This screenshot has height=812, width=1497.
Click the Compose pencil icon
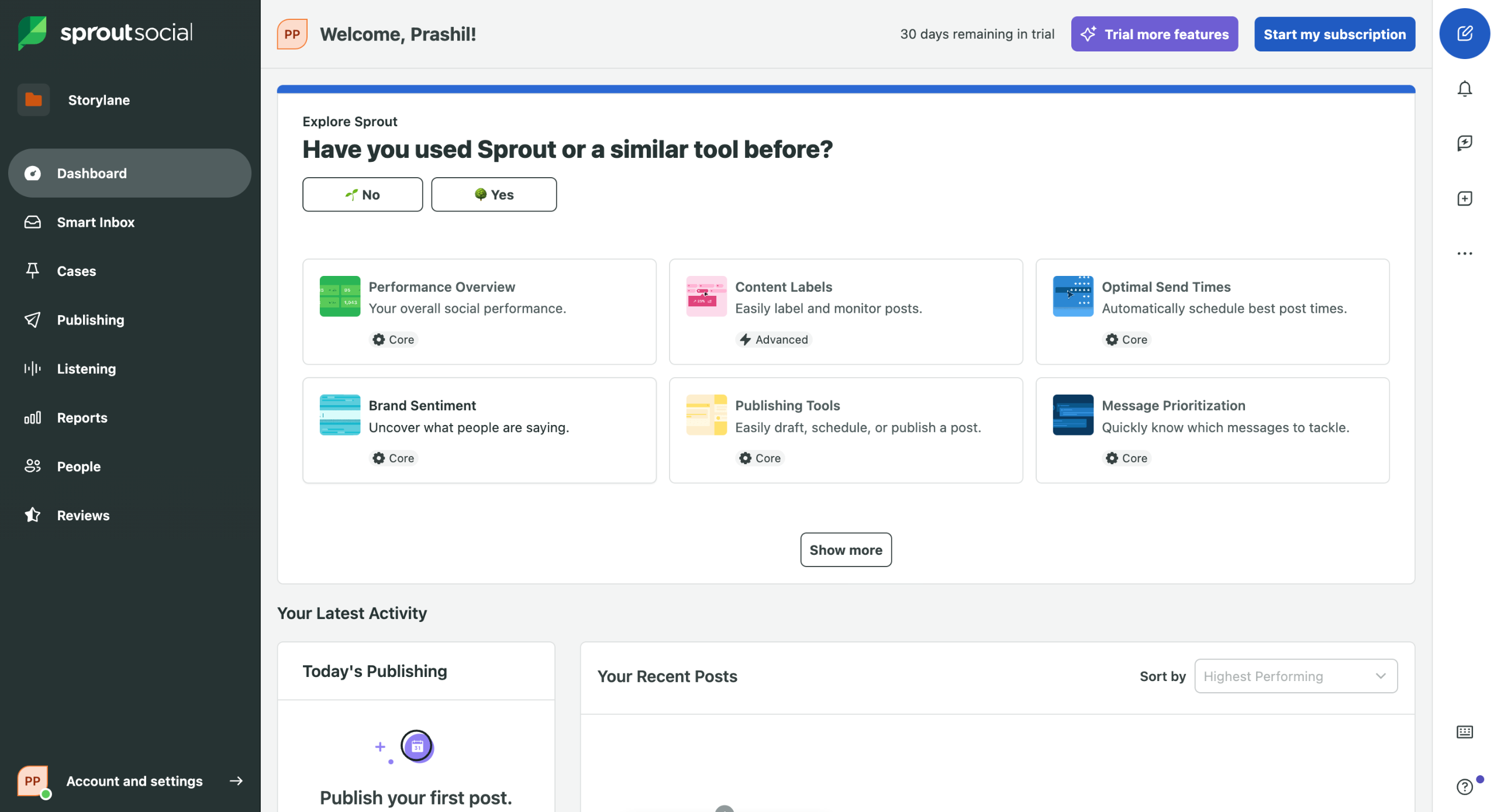point(1464,33)
